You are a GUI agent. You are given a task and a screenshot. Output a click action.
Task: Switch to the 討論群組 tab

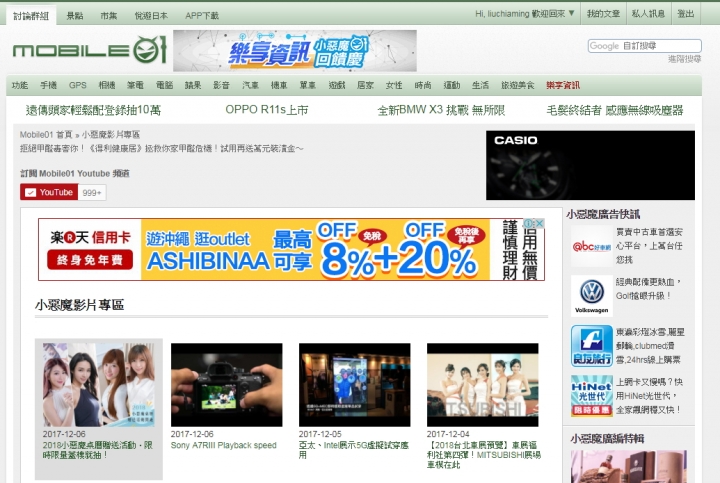coord(31,16)
